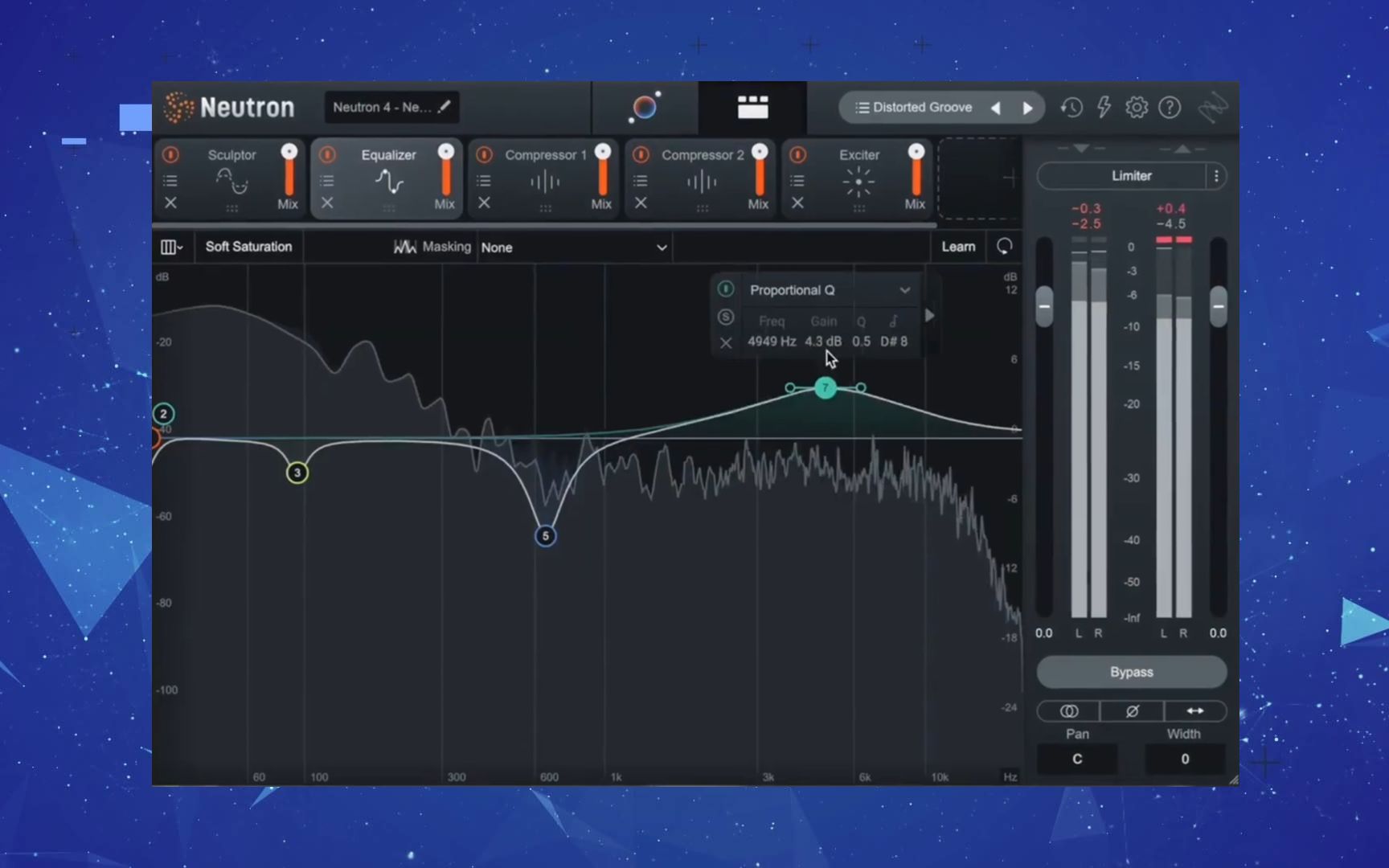Open the Equalizer module preset list icon
1389x868 pixels.
[x=327, y=180]
